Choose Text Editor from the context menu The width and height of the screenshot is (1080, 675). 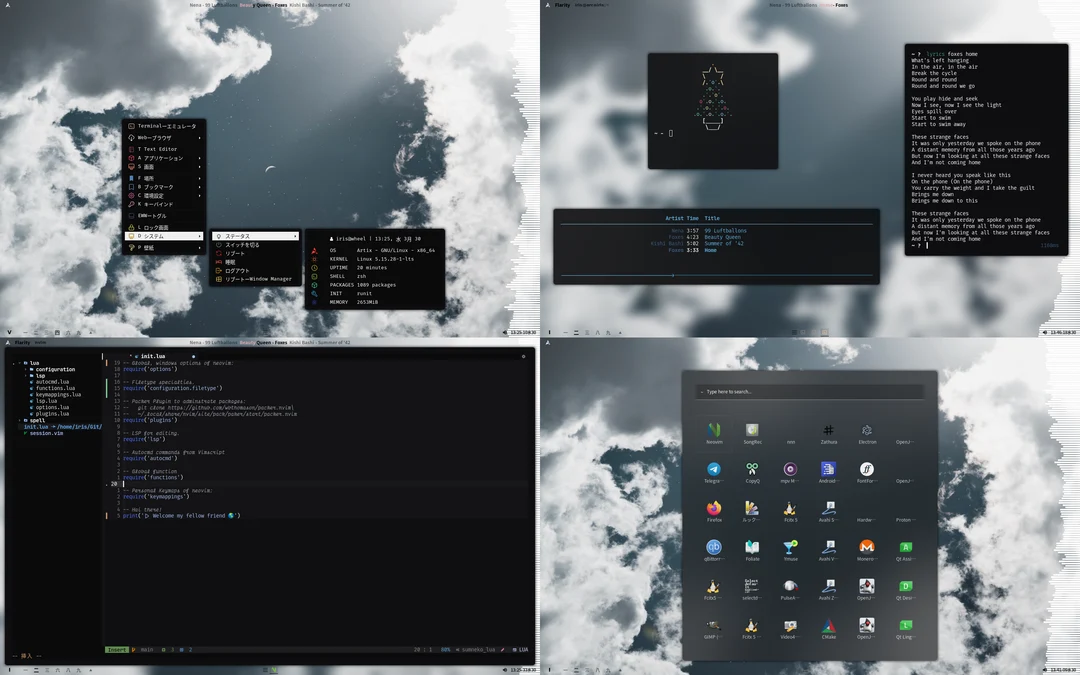pos(158,149)
